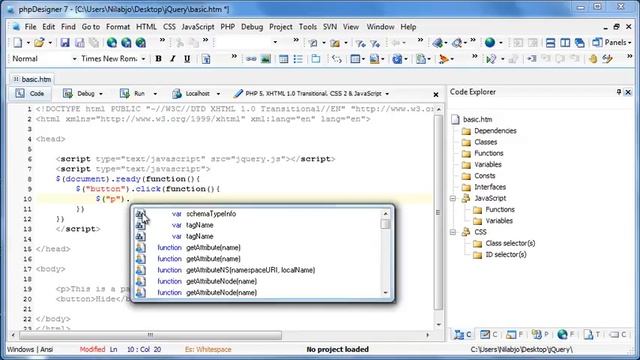Viewport: 640px width, 360px height.
Task: Open the File menu
Action: (31, 27)
